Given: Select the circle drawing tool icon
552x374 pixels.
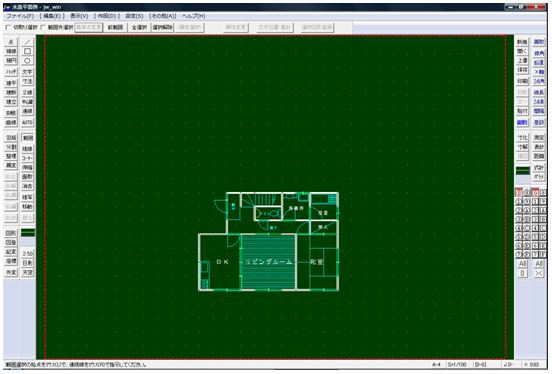Looking at the screenshot, I should click(27, 61).
